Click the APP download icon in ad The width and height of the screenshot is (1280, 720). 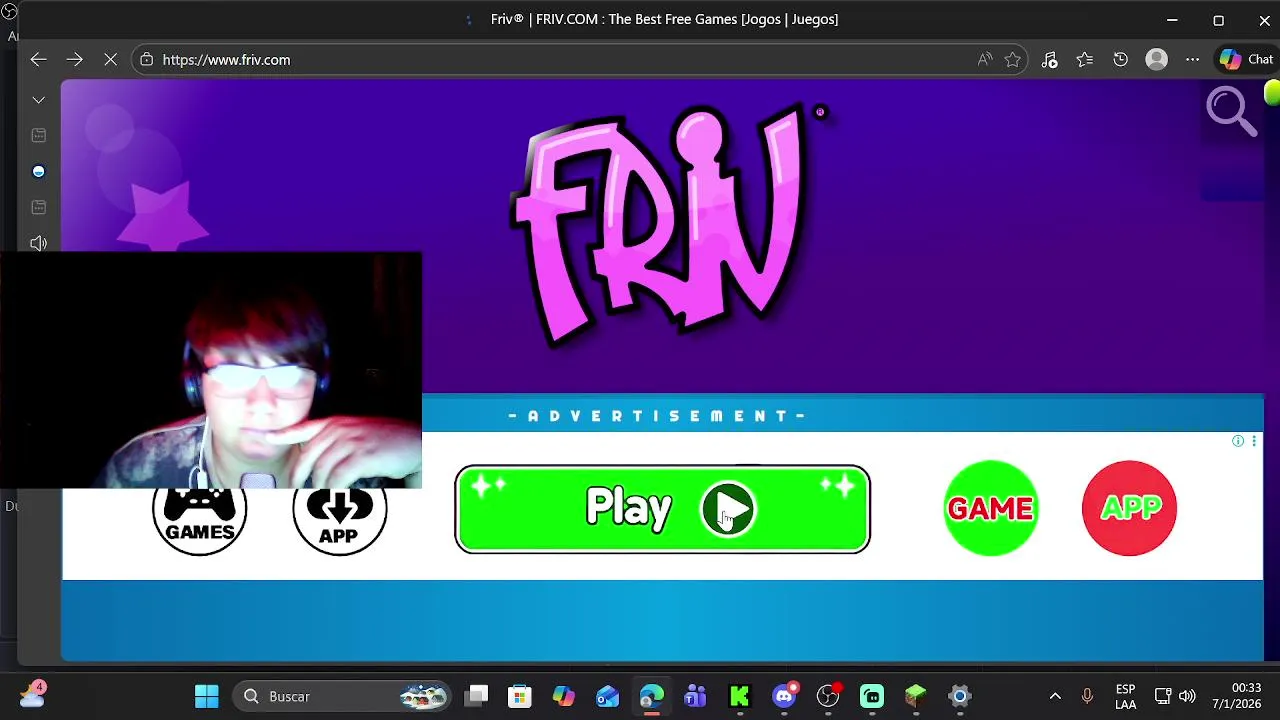point(339,520)
